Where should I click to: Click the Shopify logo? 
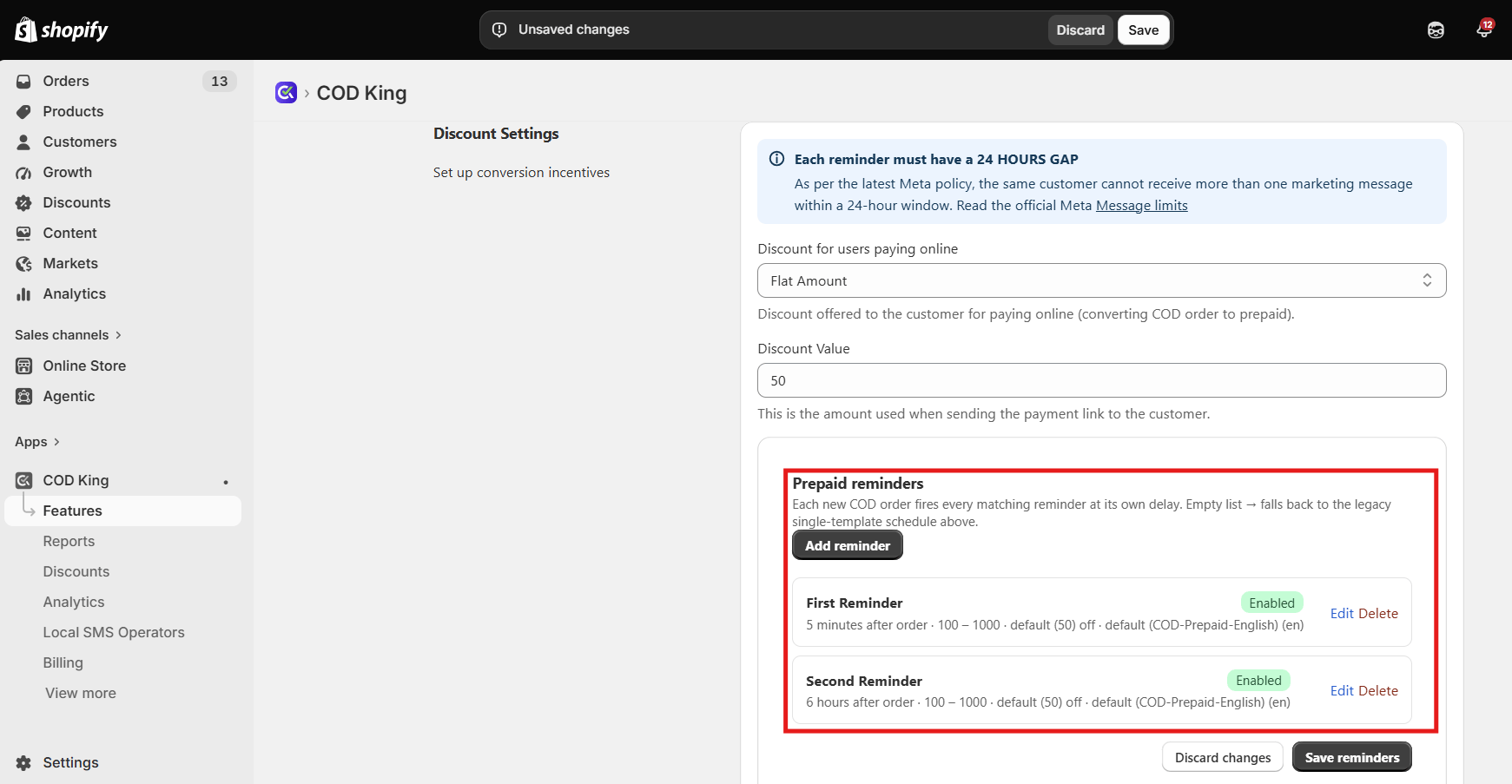pos(61,30)
